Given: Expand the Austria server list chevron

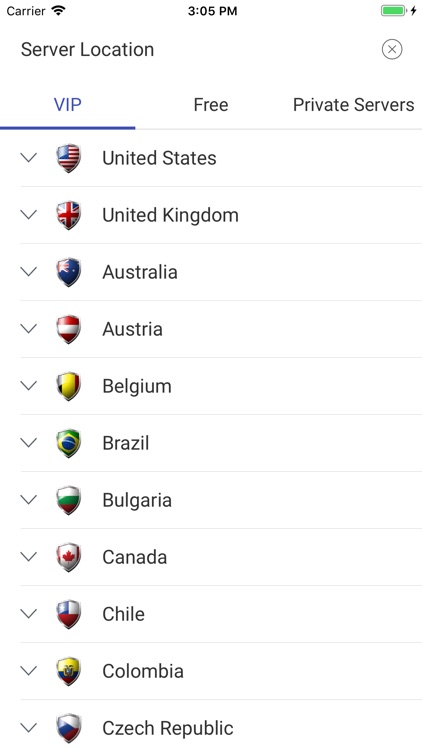Looking at the screenshot, I should (x=29, y=329).
